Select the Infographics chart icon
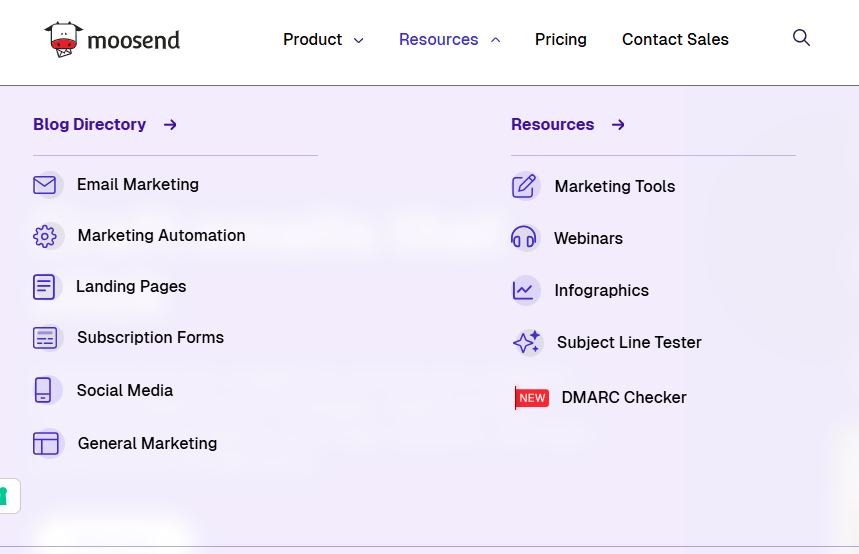 click(x=524, y=290)
